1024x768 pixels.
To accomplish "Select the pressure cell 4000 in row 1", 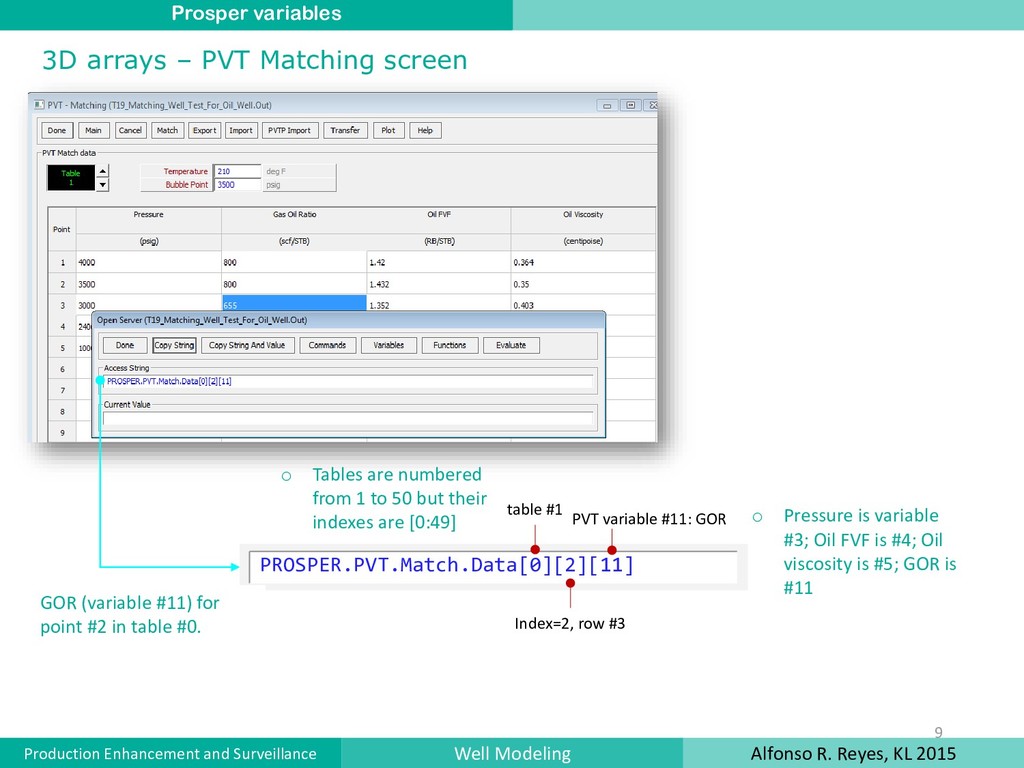I will pyautogui.click(x=149, y=263).
